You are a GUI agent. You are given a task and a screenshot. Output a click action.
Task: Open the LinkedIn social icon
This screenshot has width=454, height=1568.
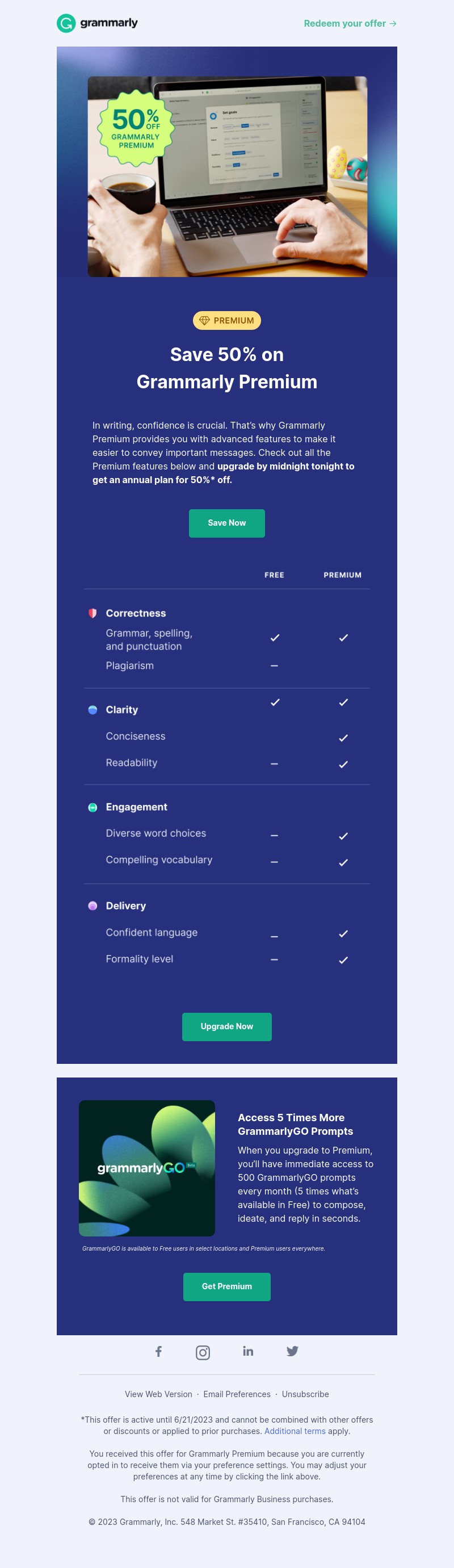[x=247, y=1351]
